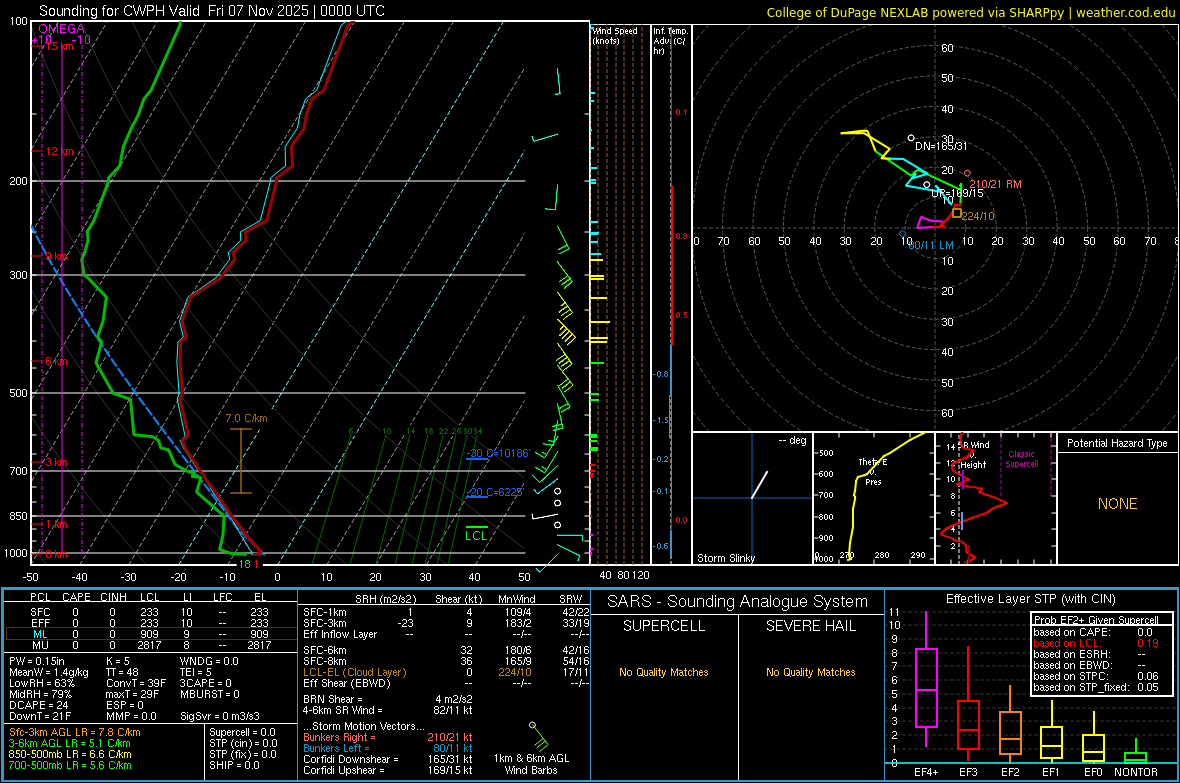Click the SUPERCELL analogue heading
Viewport: 1180px width, 783px height.
(664, 626)
